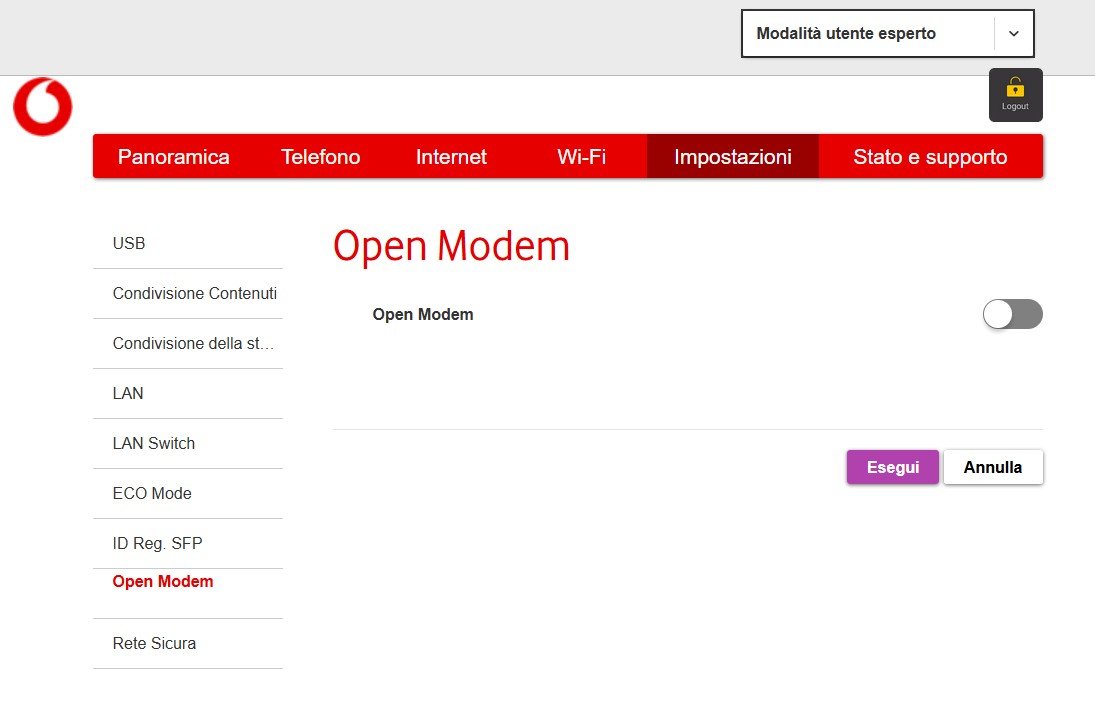Click the Annulla button
Image resolution: width=1095 pixels, height=721 pixels.
[993, 467]
